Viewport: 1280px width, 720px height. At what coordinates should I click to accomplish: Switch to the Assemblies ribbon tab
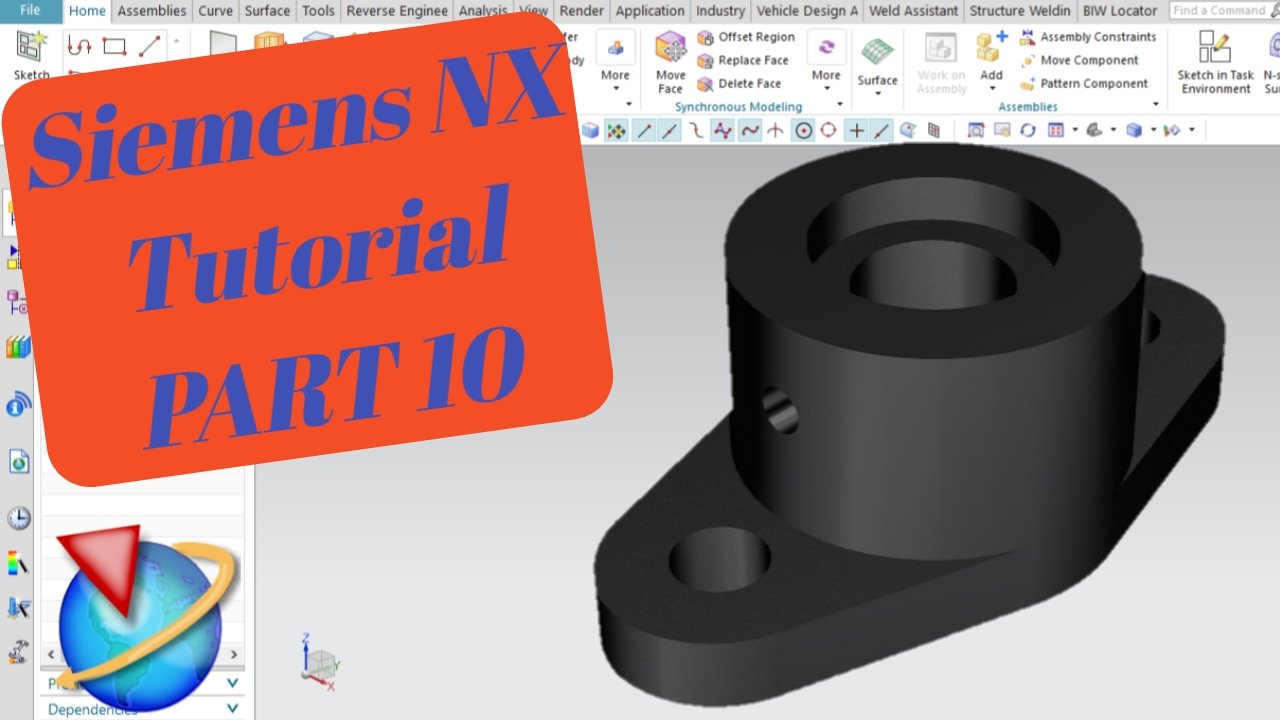tap(152, 11)
